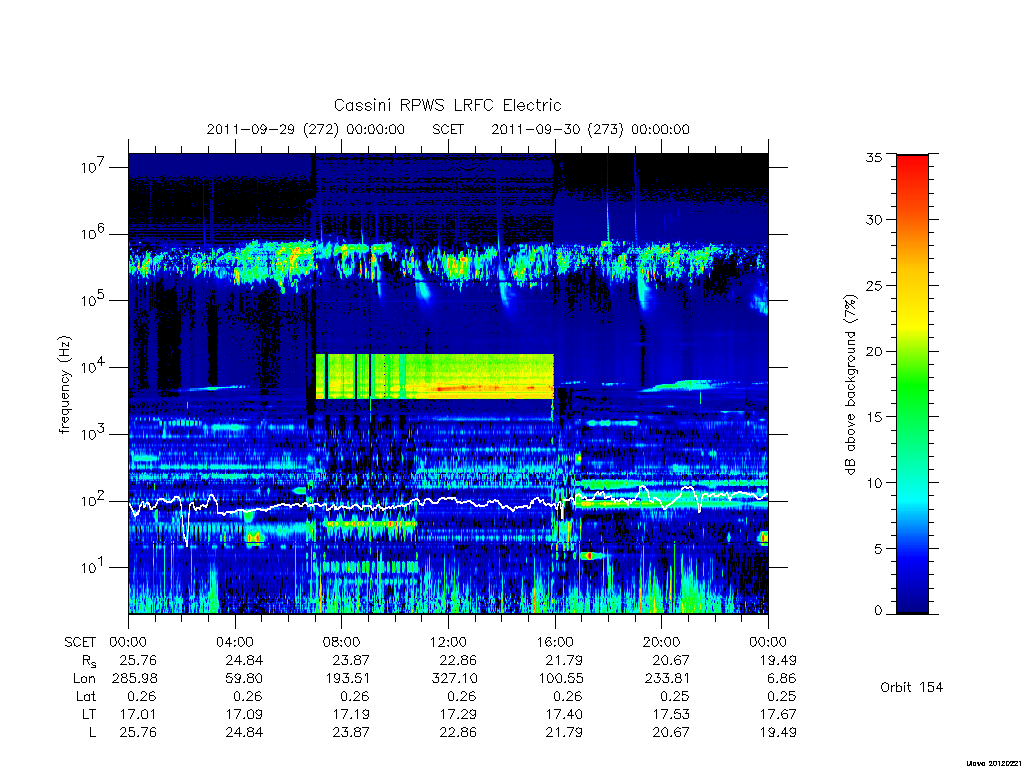
Task: Click the plot title Cassini RPWS LRFC Electric
Action: [x=447, y=105]
